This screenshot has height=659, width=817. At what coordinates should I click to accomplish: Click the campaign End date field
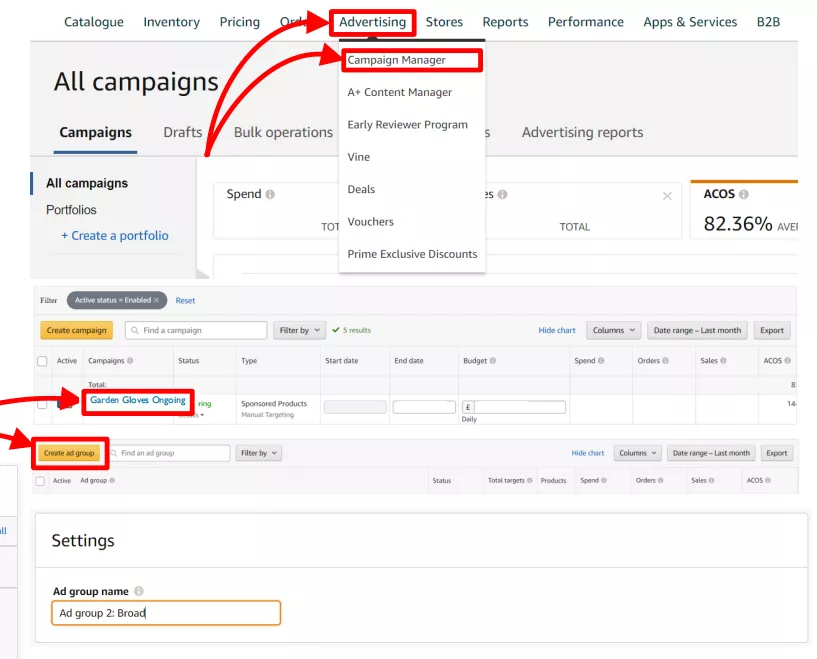[424, 407]
